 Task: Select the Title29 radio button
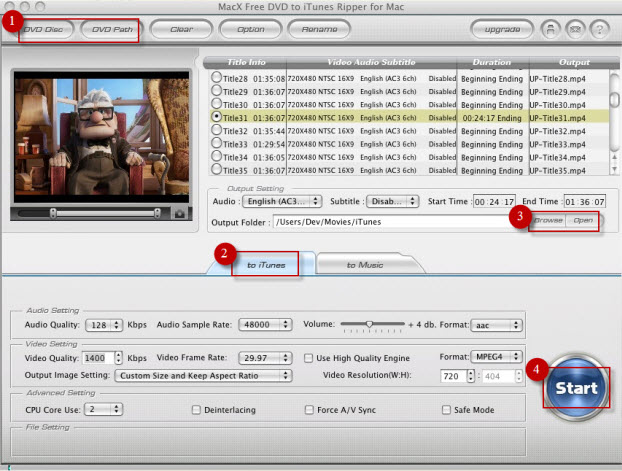click(x=217, y=90)
